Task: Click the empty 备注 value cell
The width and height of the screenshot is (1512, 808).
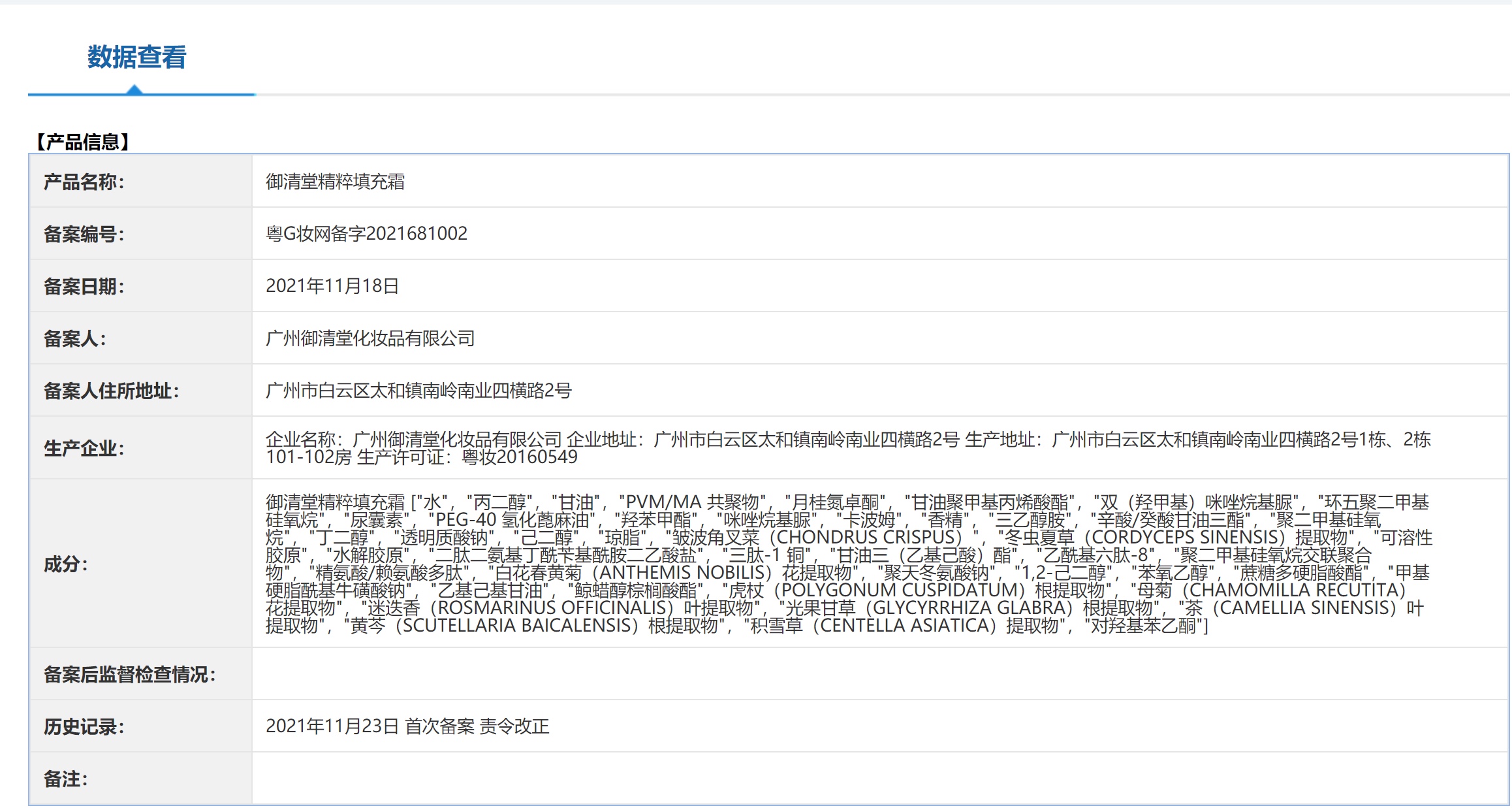Action: [879, 779]
